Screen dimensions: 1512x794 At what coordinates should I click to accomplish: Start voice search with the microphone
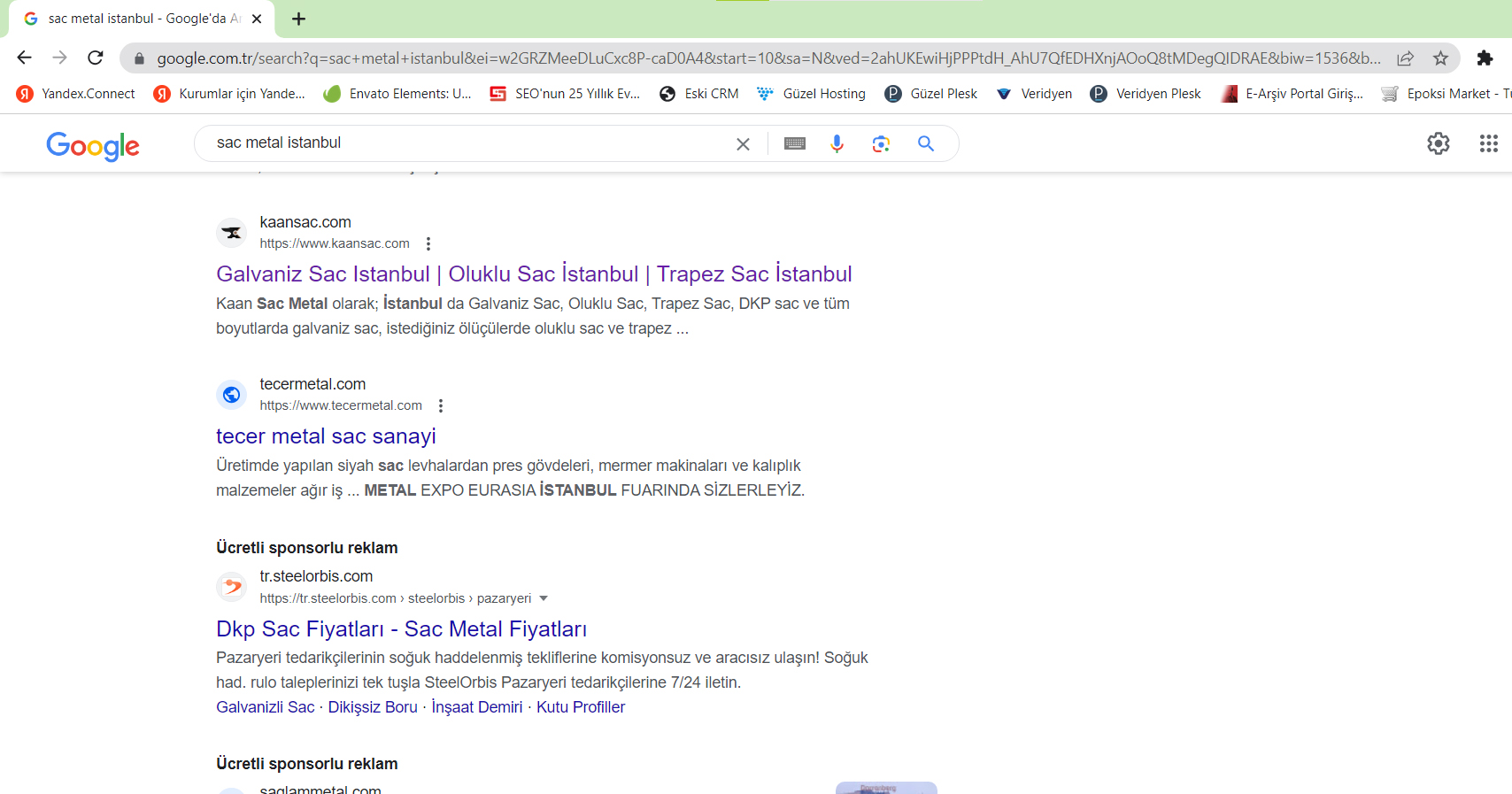pos(837,143)
